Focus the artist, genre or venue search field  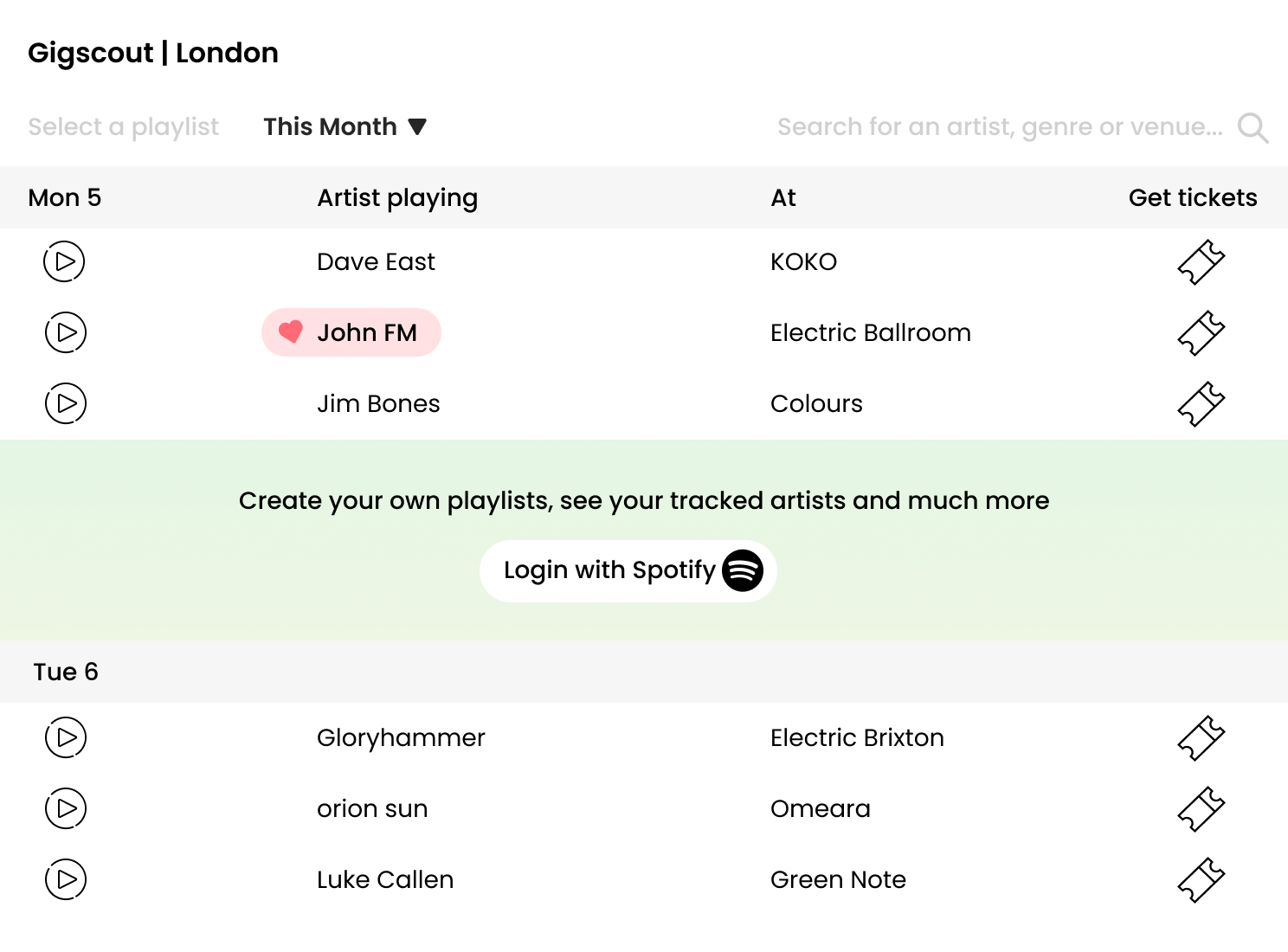[1000, 126]
